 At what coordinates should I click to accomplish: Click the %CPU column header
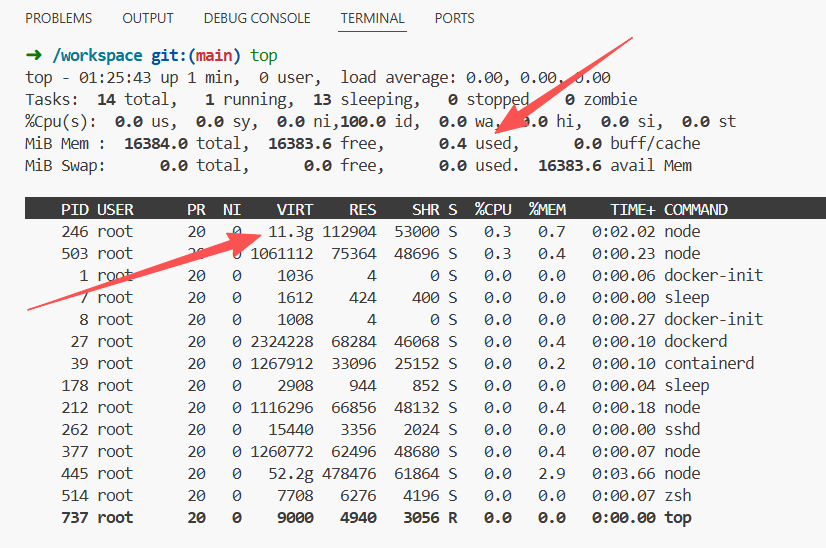coord(495,210)
